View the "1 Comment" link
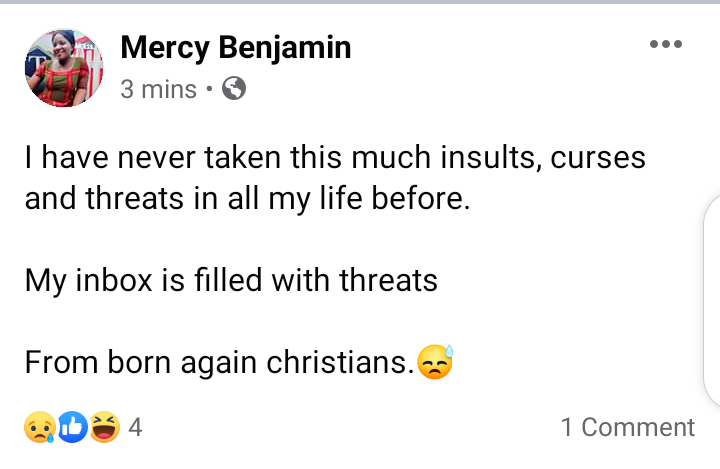The height and width of the screenshot is (469, 720). (x=627, y=427)
